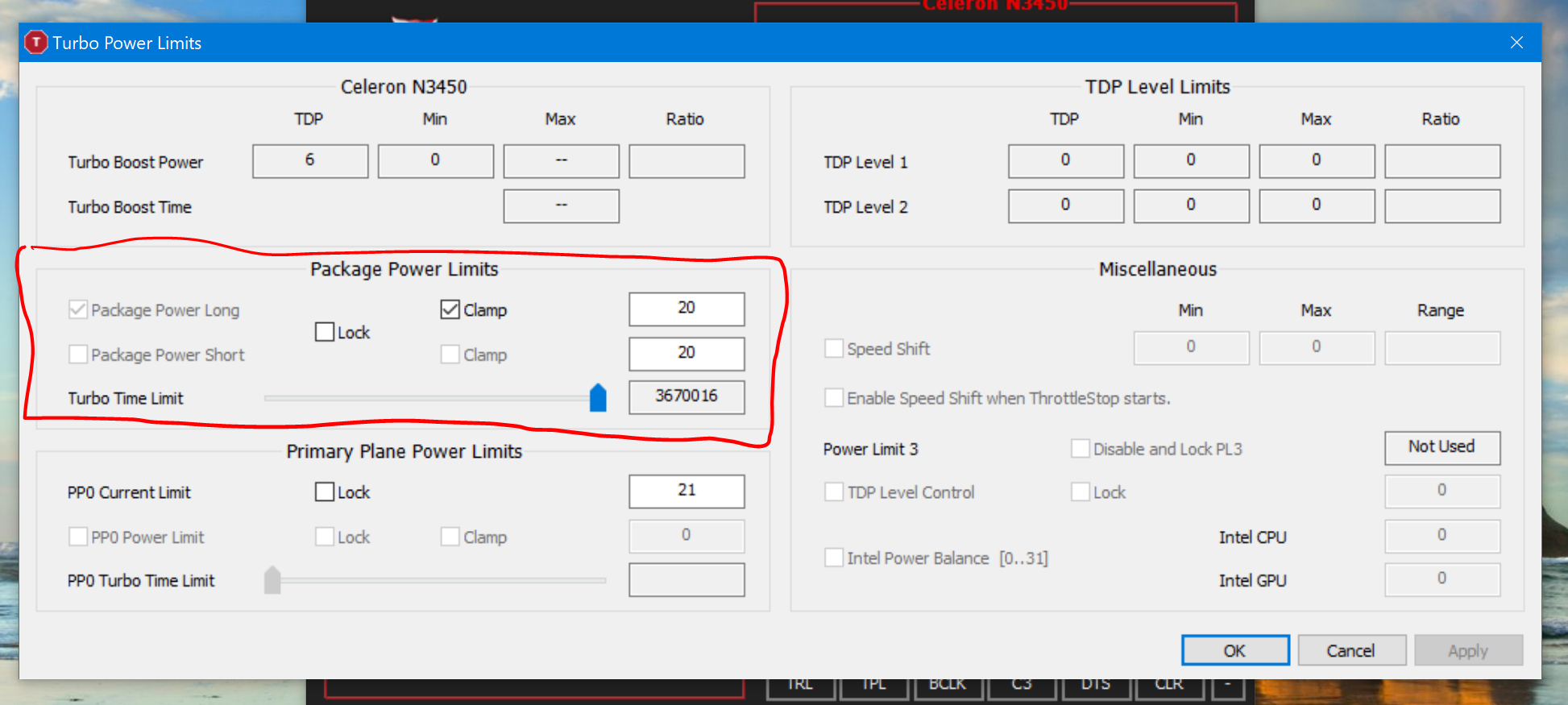This screenshot has width=1568, height=705.
Task: Click TDP Level 2 Ratio field
Action: pyautogui.click(x=1442, y=206)
